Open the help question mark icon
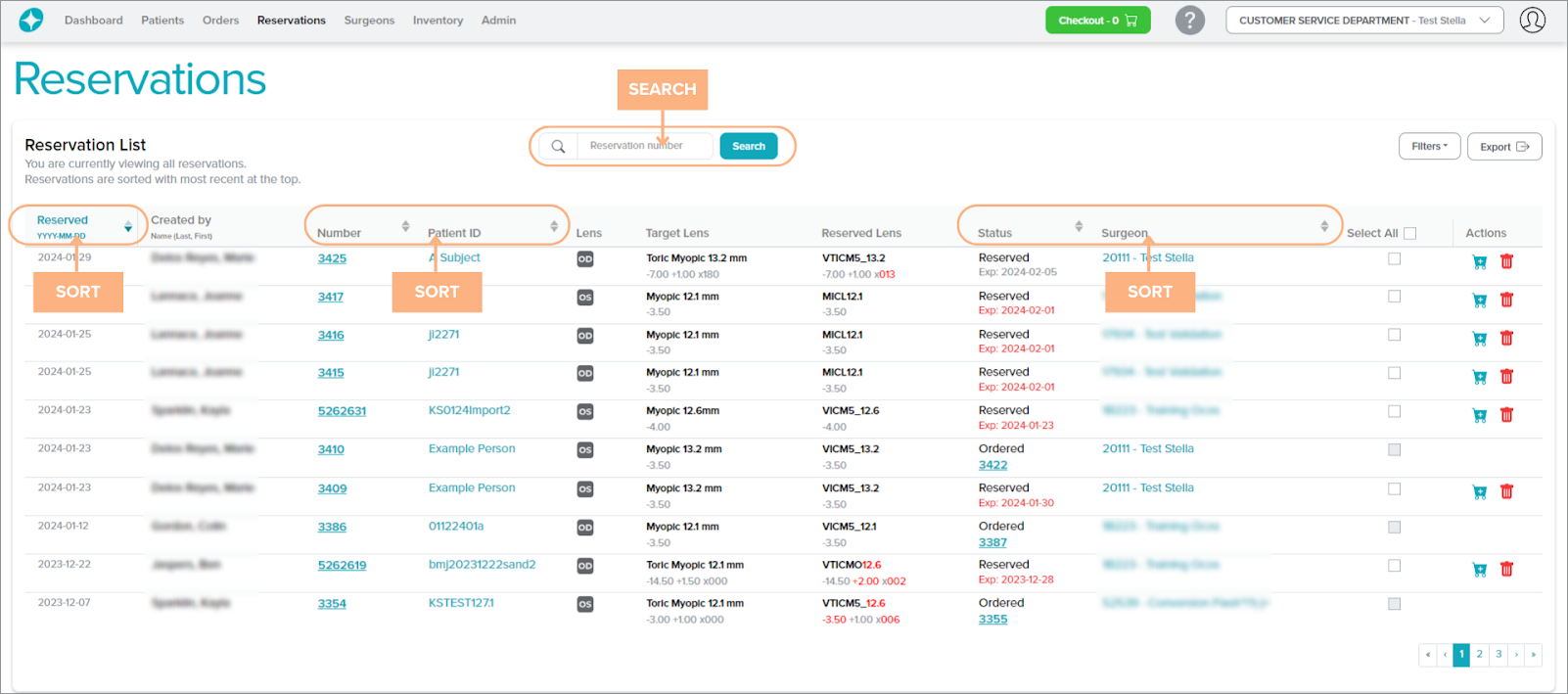 (1189, 21)
